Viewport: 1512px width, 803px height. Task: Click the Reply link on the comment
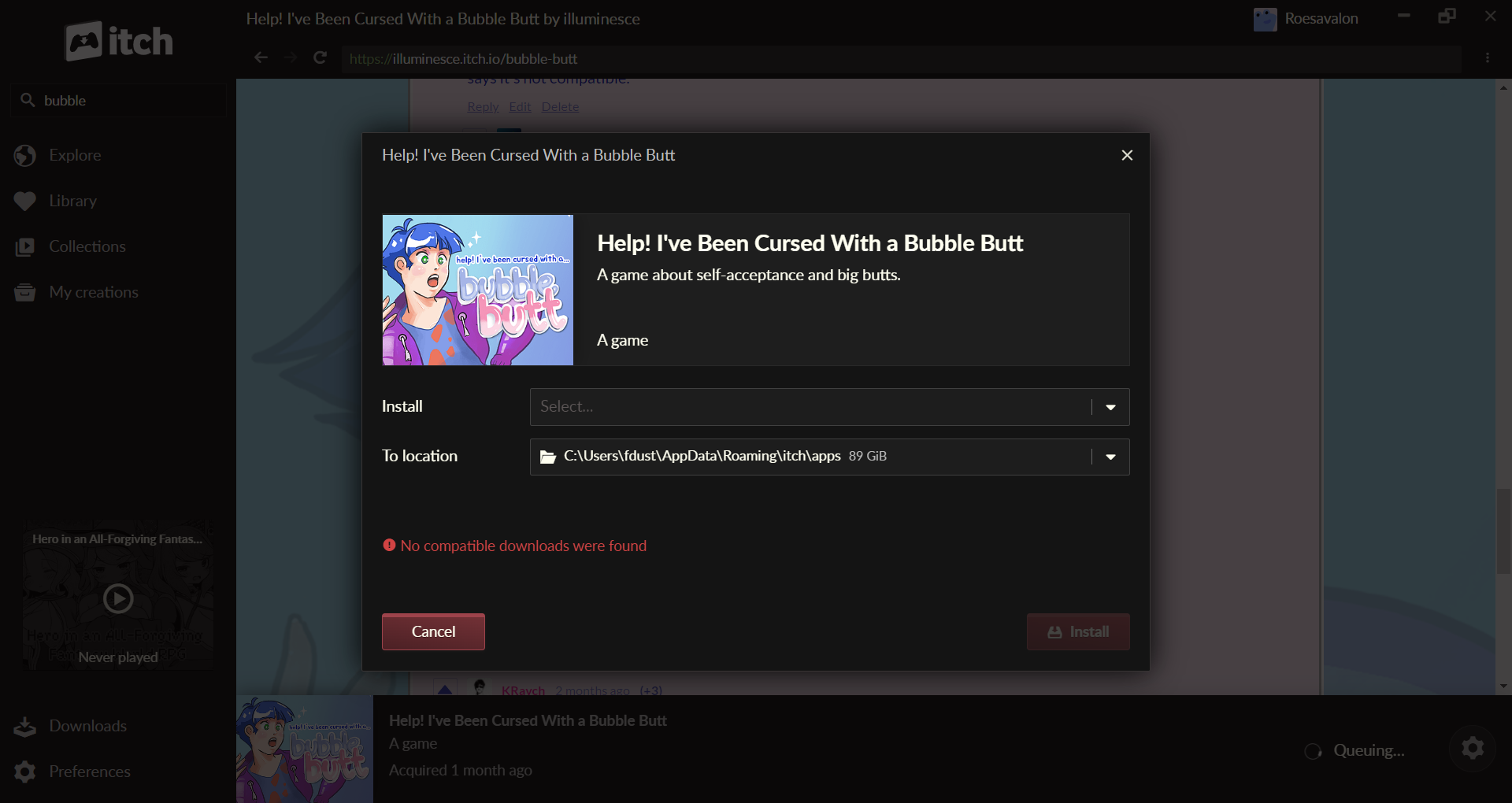pos(483,106)
